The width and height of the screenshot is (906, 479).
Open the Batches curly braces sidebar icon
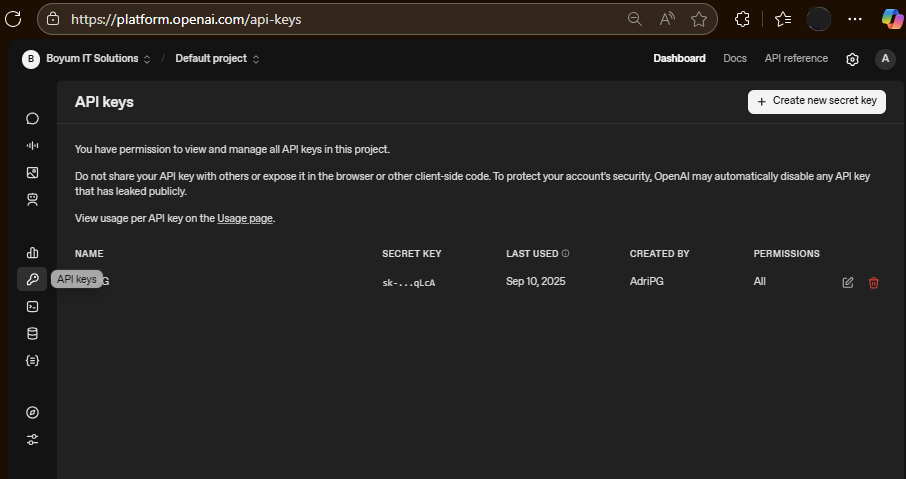tap(32, 360)
